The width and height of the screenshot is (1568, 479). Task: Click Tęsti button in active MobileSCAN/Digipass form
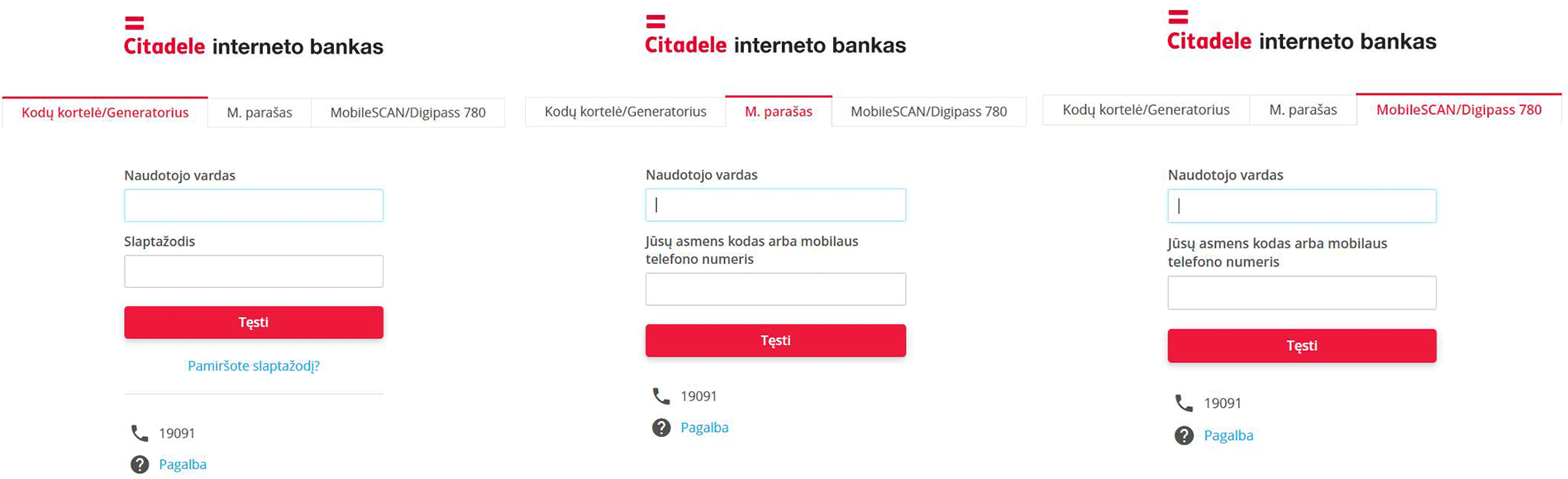(1302, 346)
